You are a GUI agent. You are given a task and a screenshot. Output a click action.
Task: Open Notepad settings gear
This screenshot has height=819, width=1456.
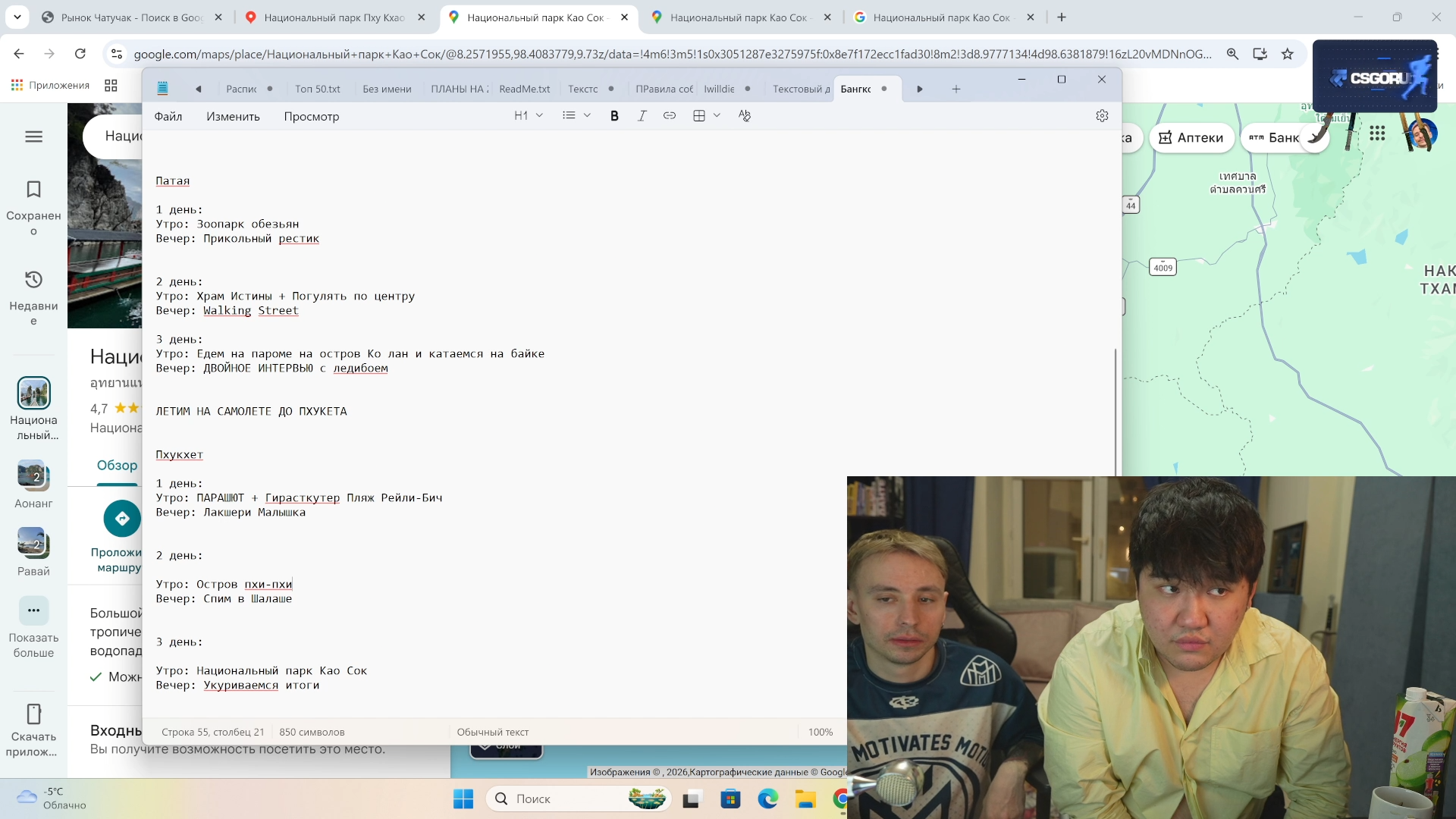click(1102, 116)
